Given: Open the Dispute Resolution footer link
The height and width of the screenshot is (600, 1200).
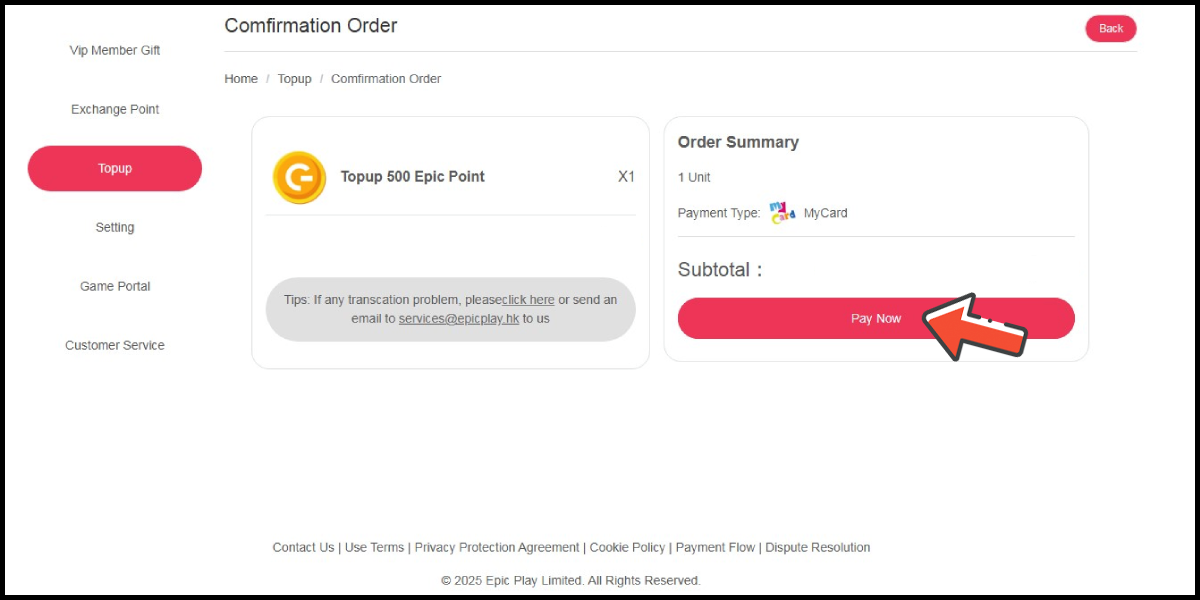Looking at the screenshot, I should (x=818, y=548).
